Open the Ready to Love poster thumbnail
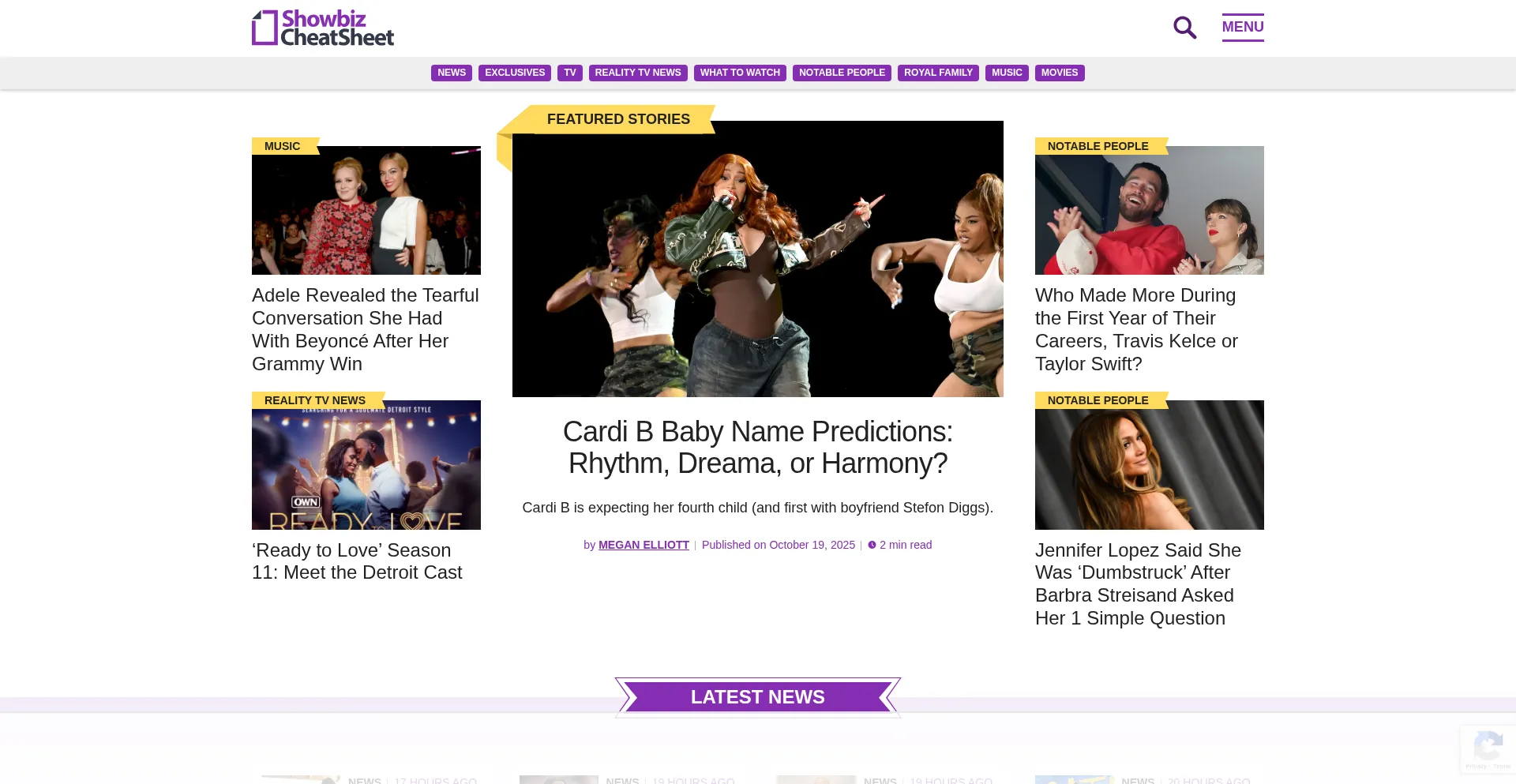This screenshot has height=784, width=1516. coord(366,465)
